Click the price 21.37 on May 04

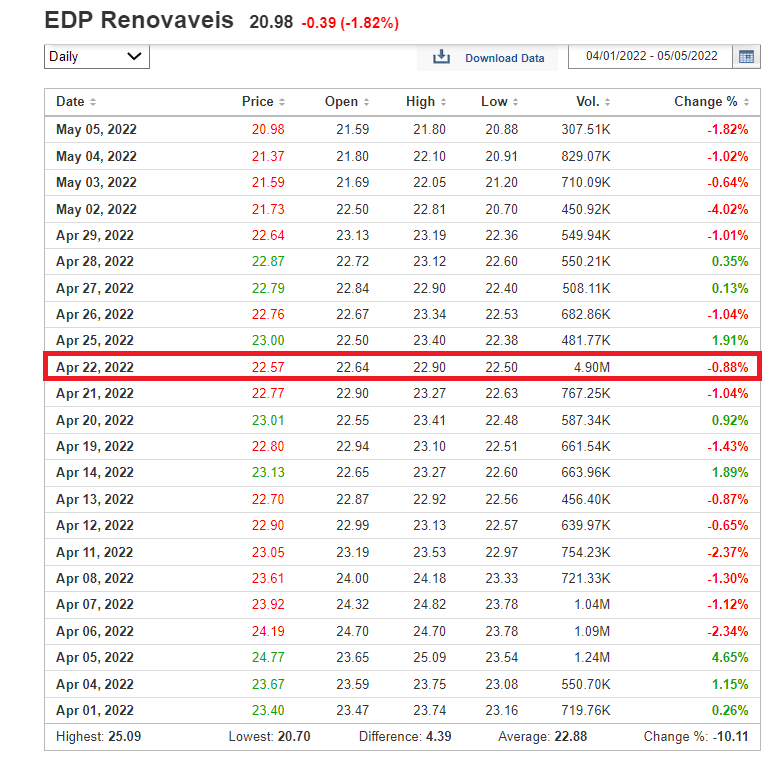pos(268,156)
